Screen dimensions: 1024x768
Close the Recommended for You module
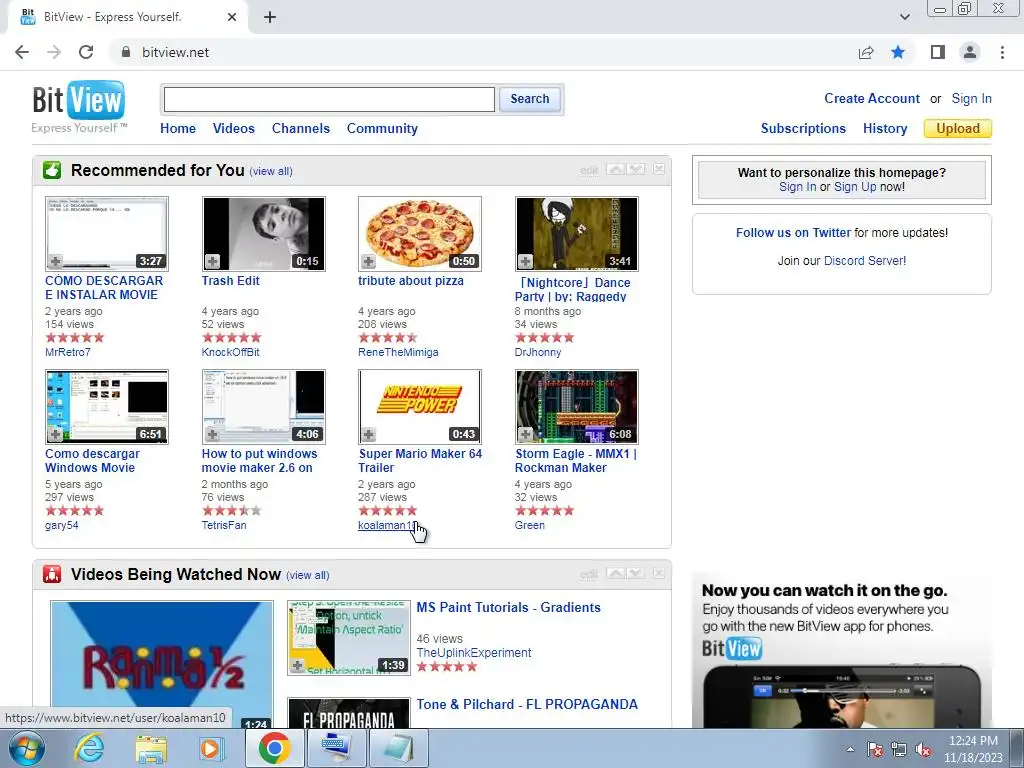[659, 169]
